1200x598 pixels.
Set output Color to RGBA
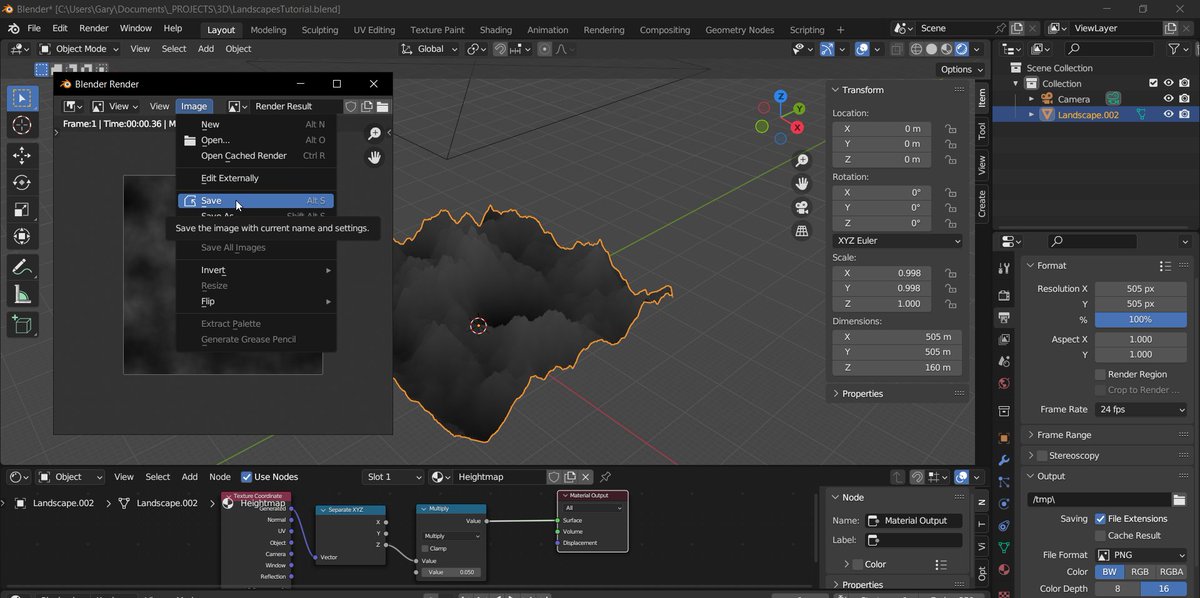[1171, 572]
